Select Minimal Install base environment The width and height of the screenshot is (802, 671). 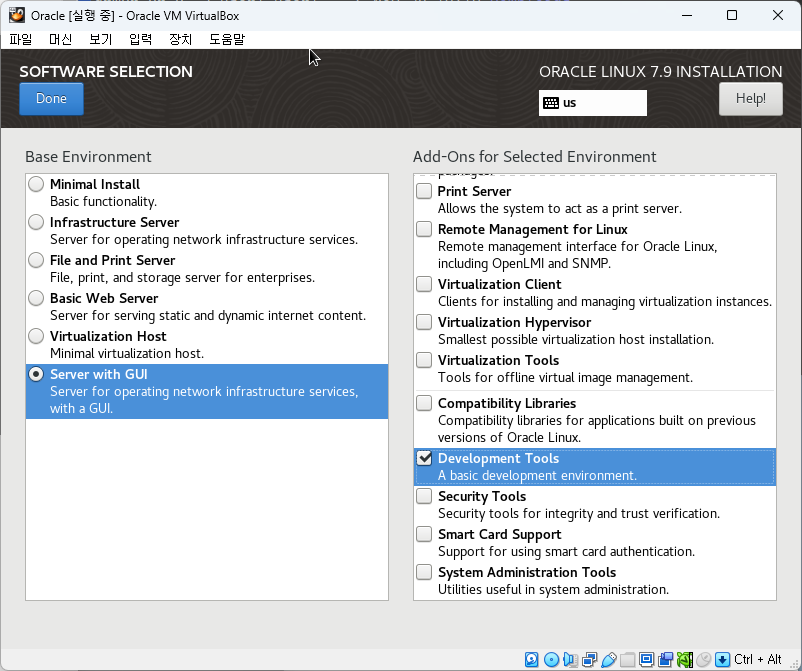(x=36, y=184)
